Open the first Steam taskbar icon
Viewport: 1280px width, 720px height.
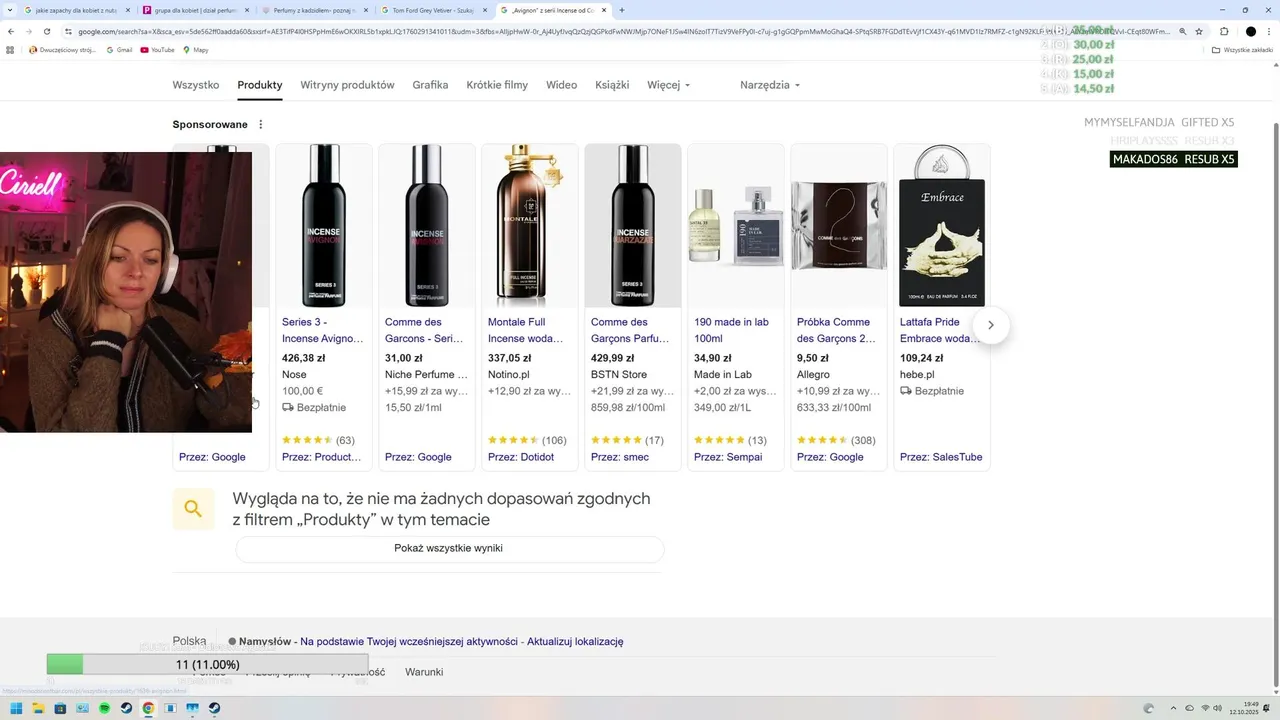(126, 708)
